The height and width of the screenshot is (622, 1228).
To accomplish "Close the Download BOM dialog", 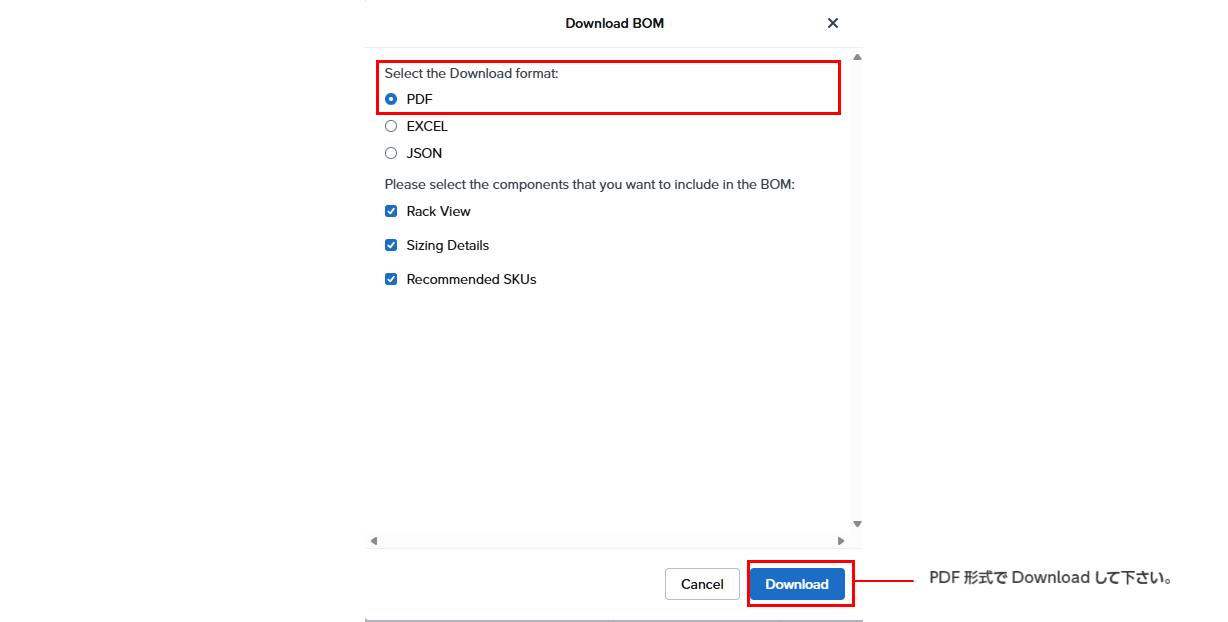I will pos(833,23).
